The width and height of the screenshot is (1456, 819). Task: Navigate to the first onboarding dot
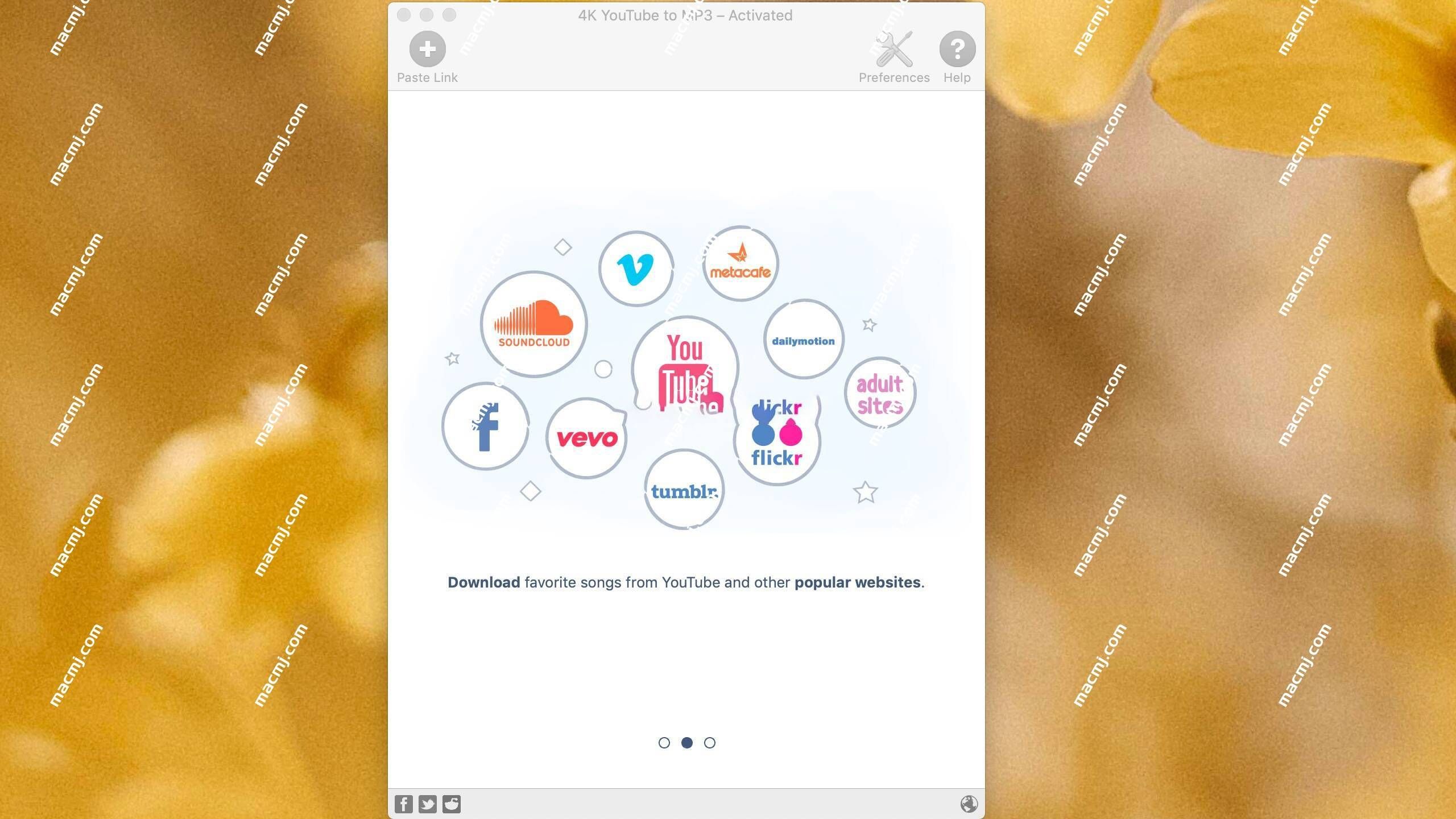[664, 742]
